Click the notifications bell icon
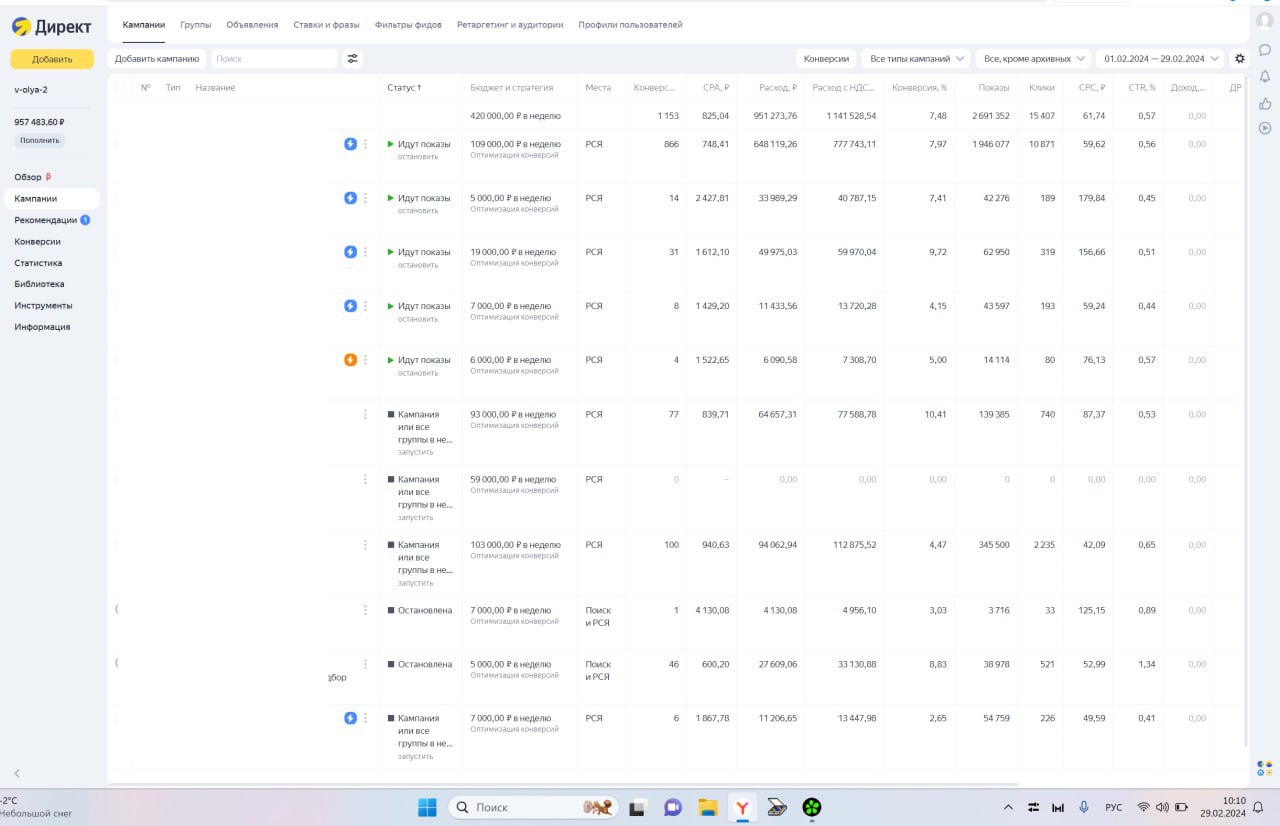 pos(1265,75)
